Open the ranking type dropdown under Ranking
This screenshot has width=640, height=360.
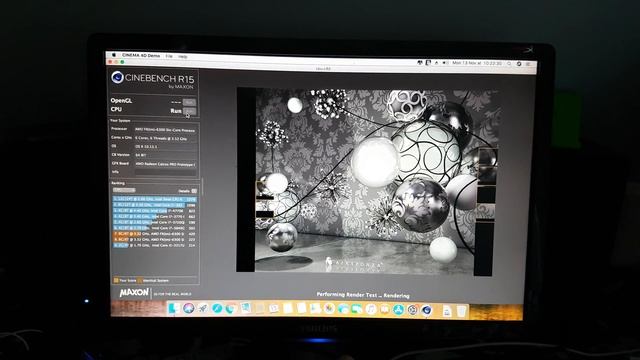point(124,190)
